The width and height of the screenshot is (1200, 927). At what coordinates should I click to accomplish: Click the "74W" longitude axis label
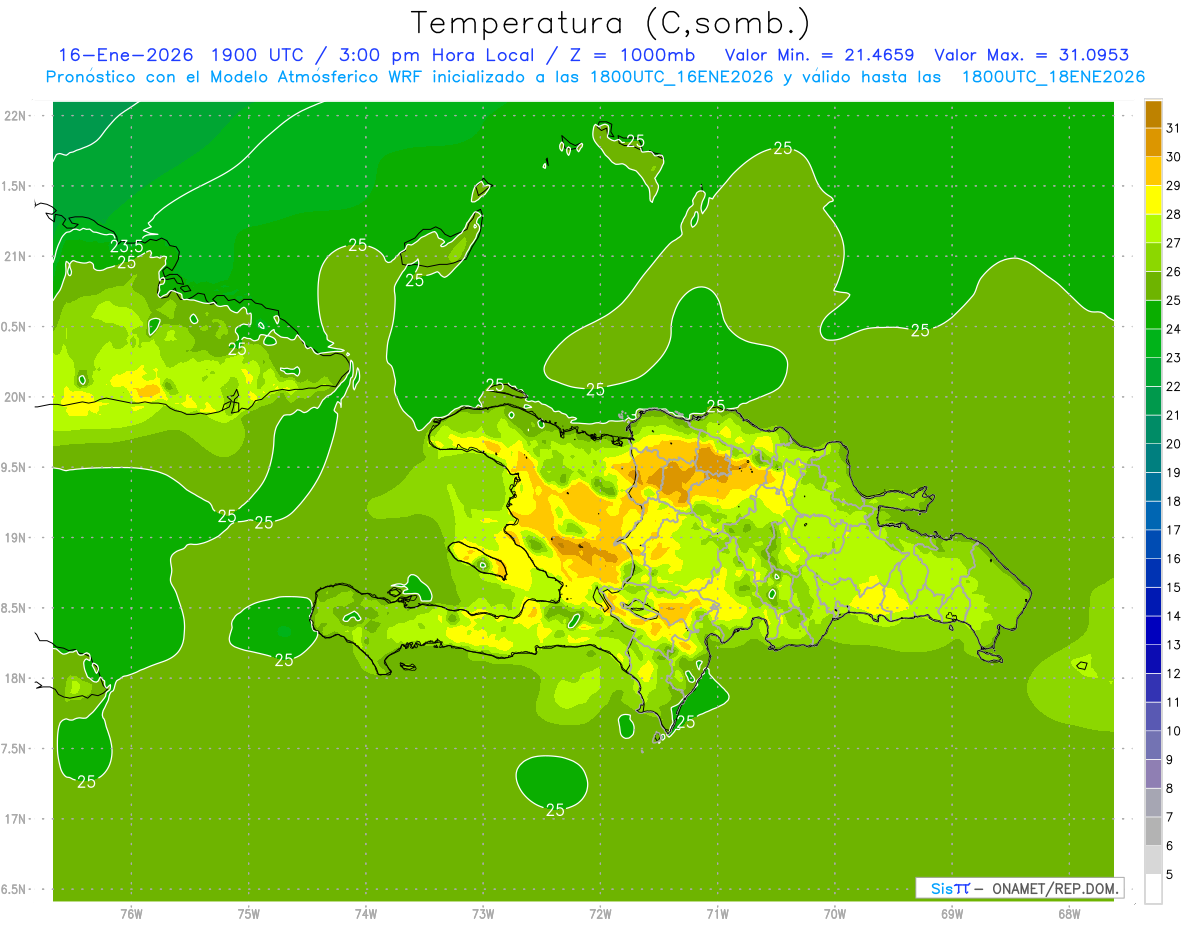tap(365, 914)
